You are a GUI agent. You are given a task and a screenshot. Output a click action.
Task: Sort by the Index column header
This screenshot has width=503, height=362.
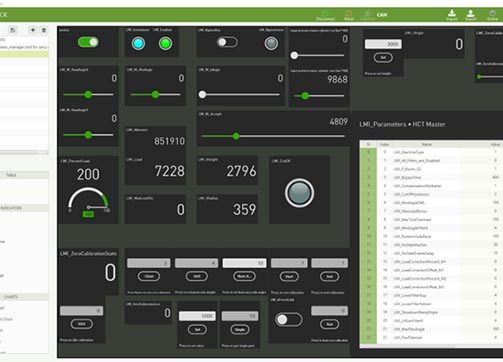(384, 144)
